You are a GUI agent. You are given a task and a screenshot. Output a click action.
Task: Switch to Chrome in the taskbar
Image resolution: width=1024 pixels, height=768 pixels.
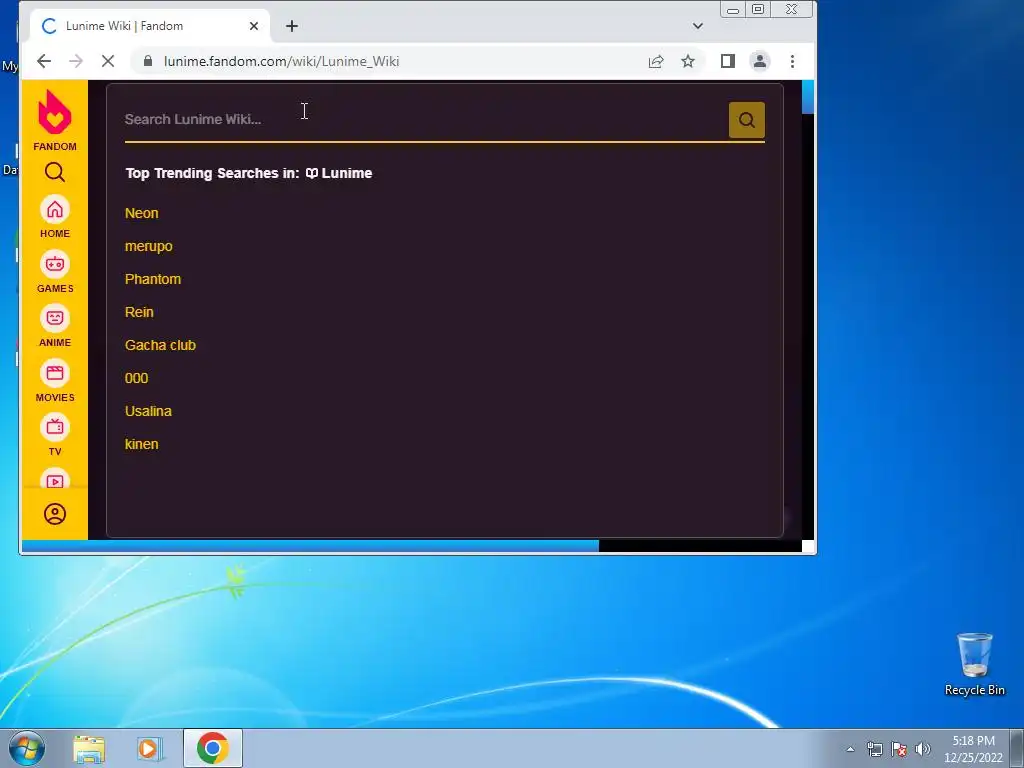coord(212,748)
